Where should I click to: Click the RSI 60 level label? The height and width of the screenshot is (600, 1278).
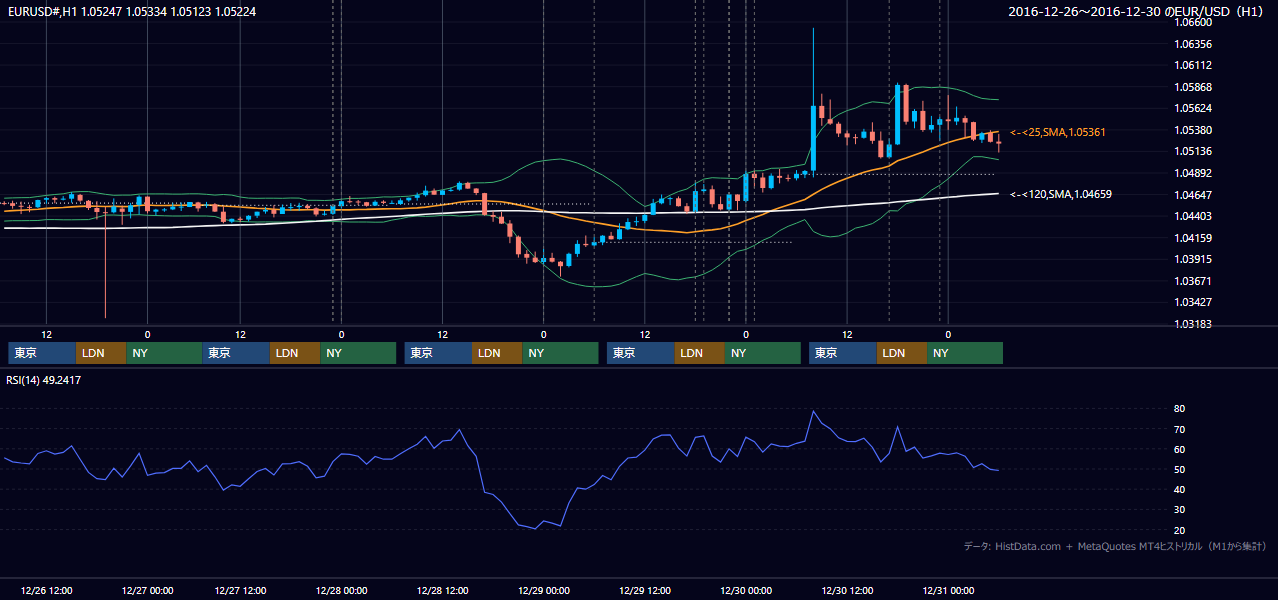coord(1180,449)
